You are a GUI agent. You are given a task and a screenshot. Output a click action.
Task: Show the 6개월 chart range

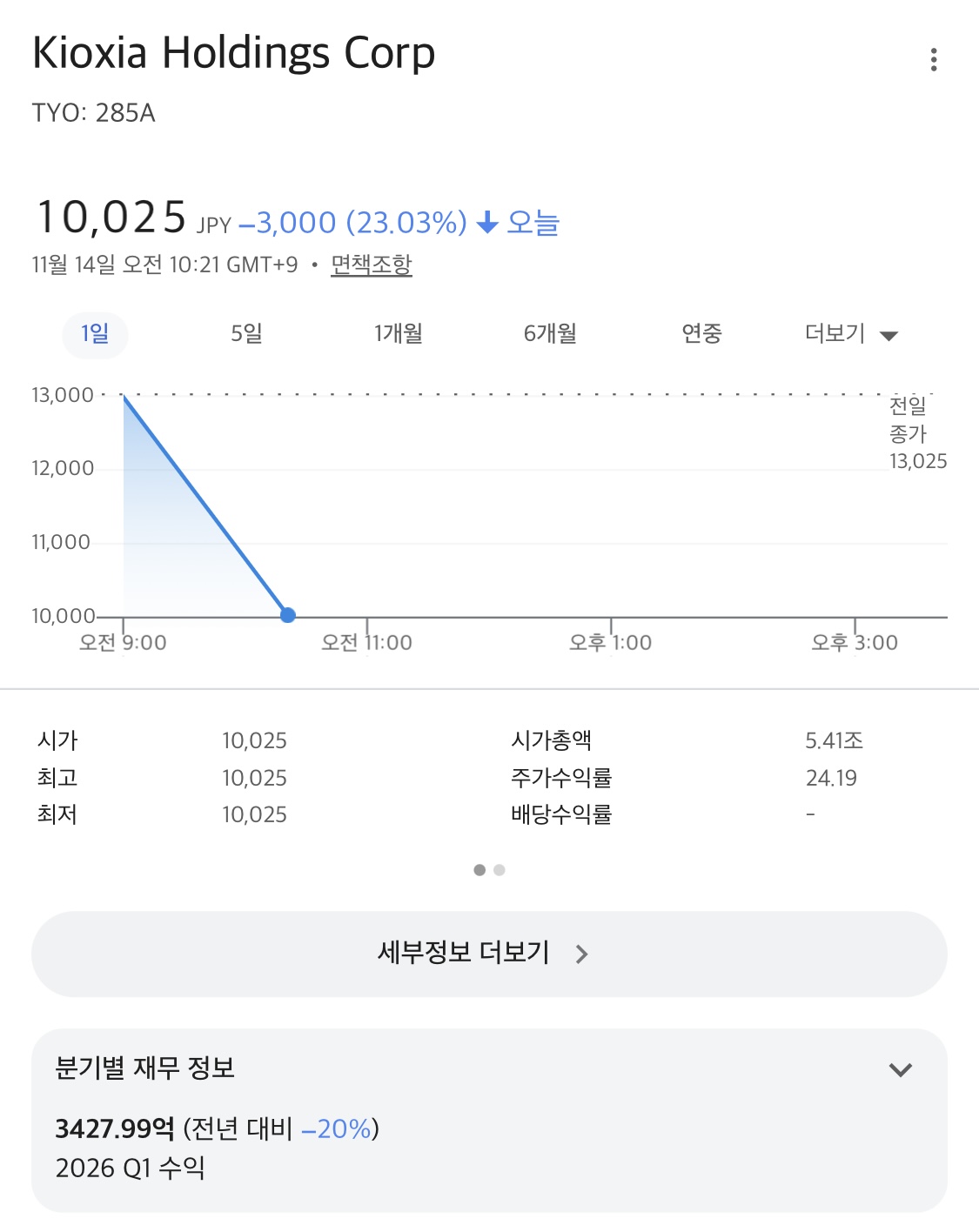point(550,334)
